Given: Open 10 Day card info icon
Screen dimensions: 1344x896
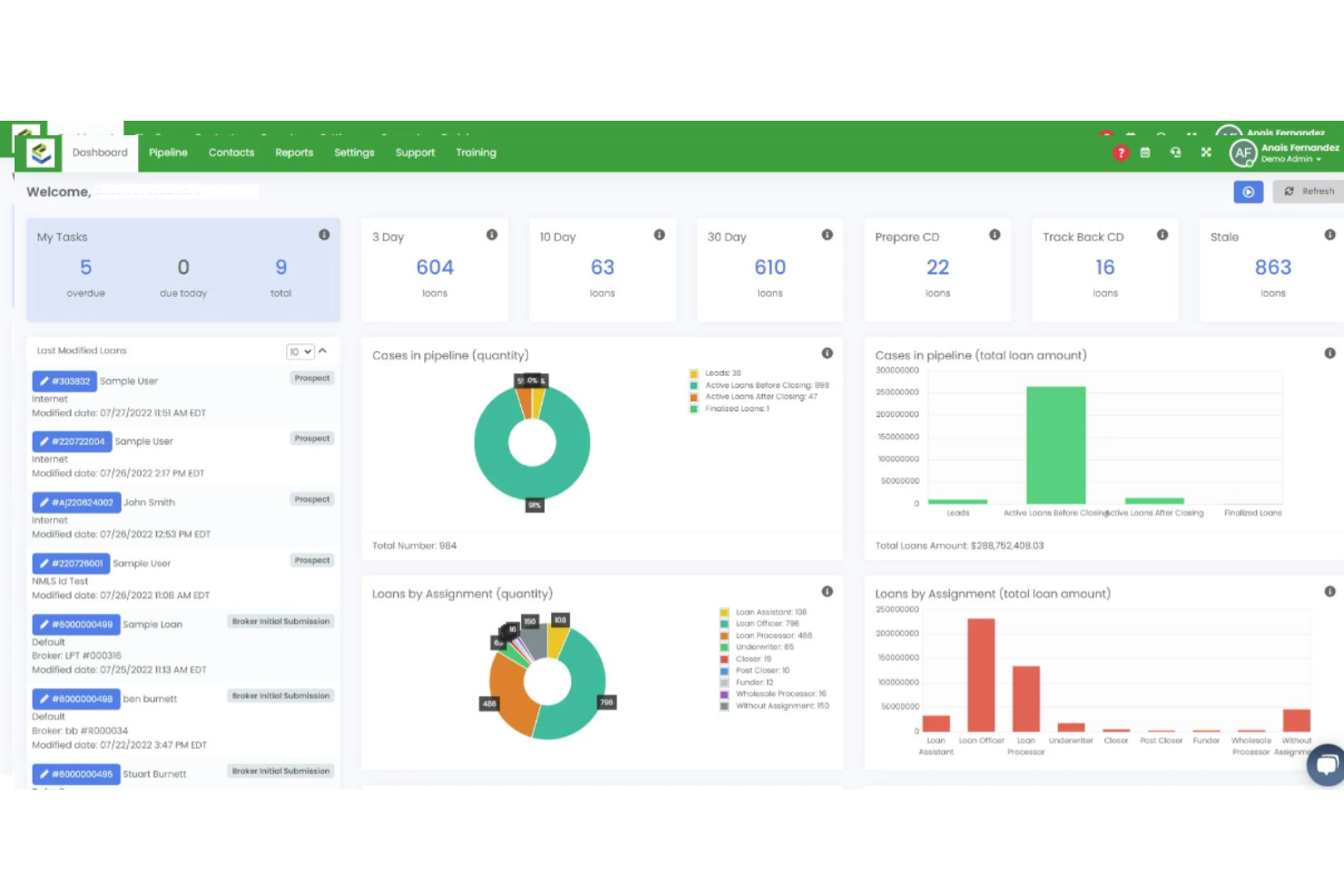Looking at the screenshot, I should click(659, 235).
